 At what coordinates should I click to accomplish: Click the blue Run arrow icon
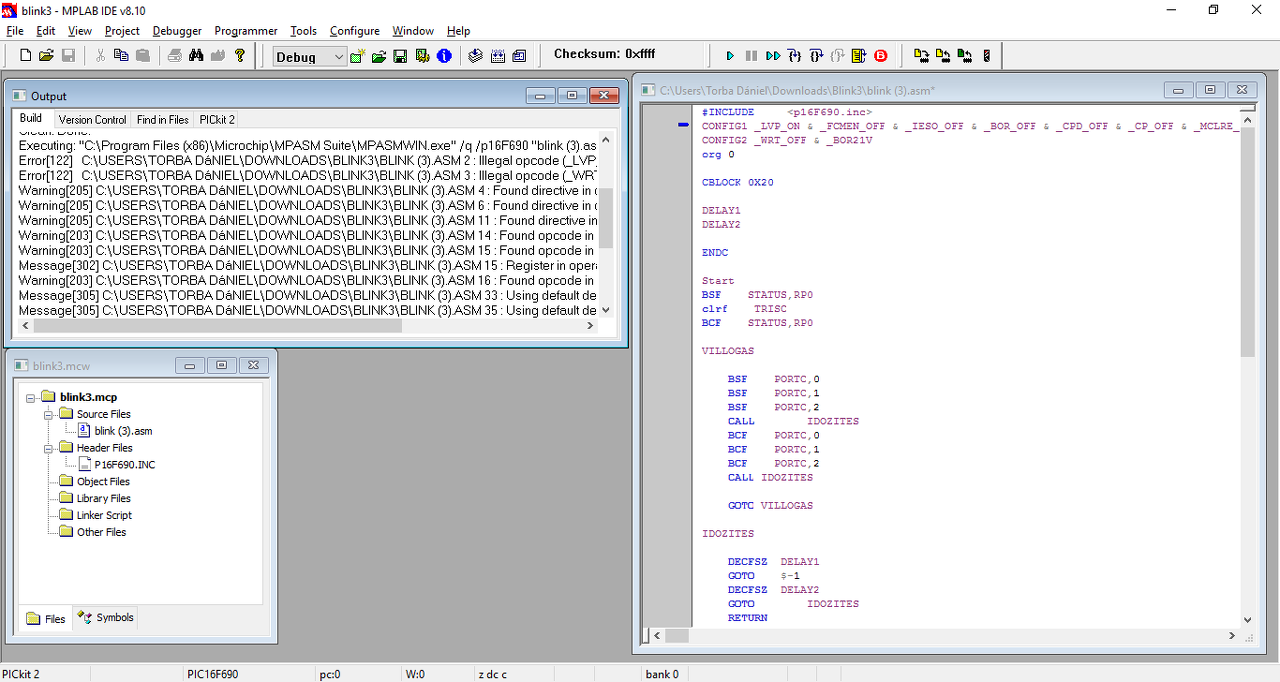[x=730, y=56]
